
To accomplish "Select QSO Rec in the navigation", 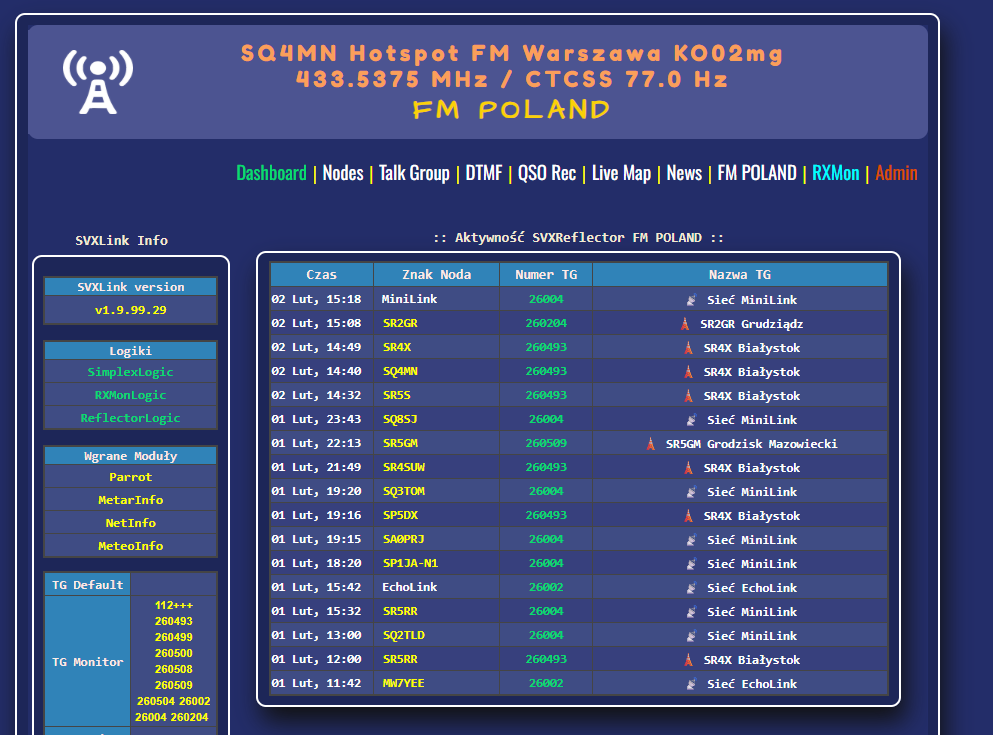I will [547, 173].
